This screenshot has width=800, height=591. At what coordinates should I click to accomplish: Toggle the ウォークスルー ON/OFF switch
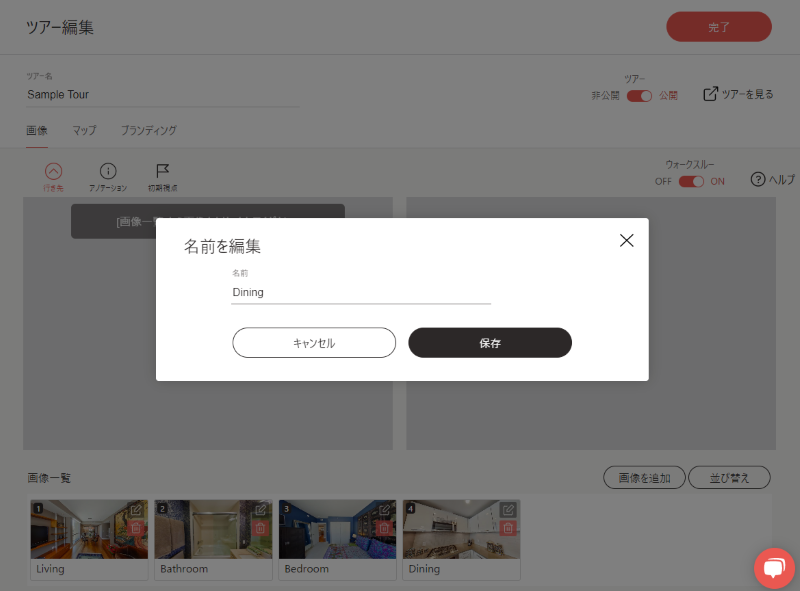tap(691, 182)
